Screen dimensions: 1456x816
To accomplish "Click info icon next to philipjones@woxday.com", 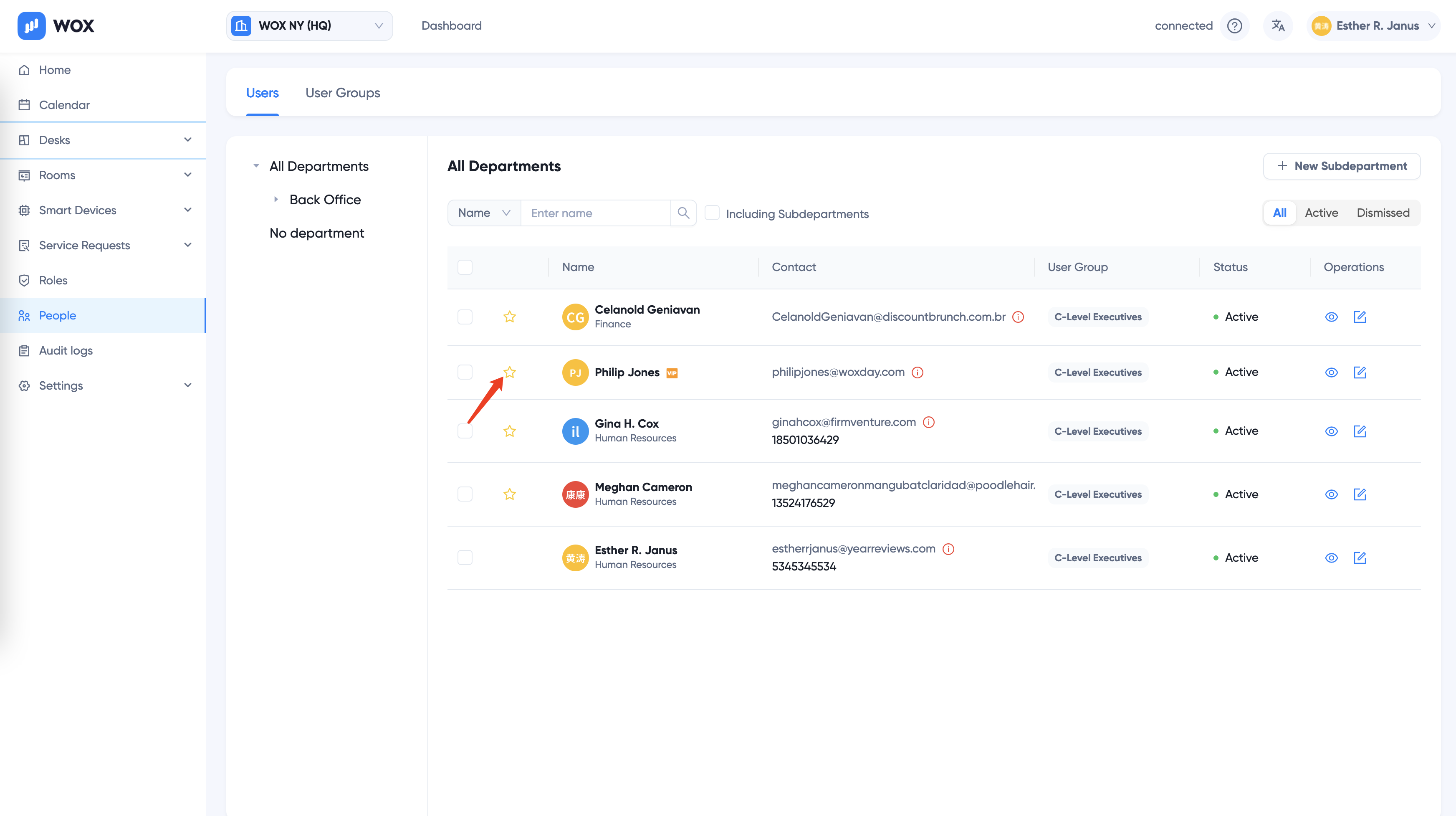I will pos(918,372).
